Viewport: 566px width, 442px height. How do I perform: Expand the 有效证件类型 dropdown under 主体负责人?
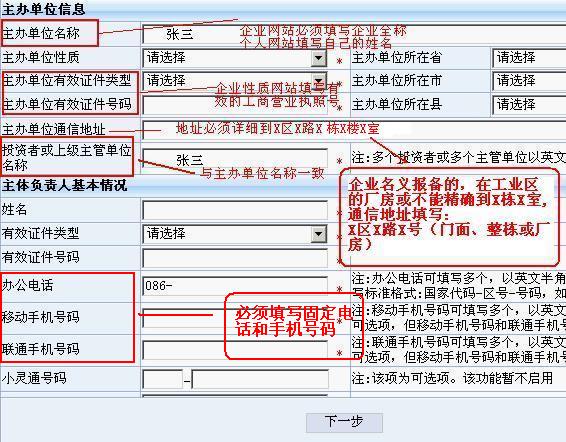[319, 234]
